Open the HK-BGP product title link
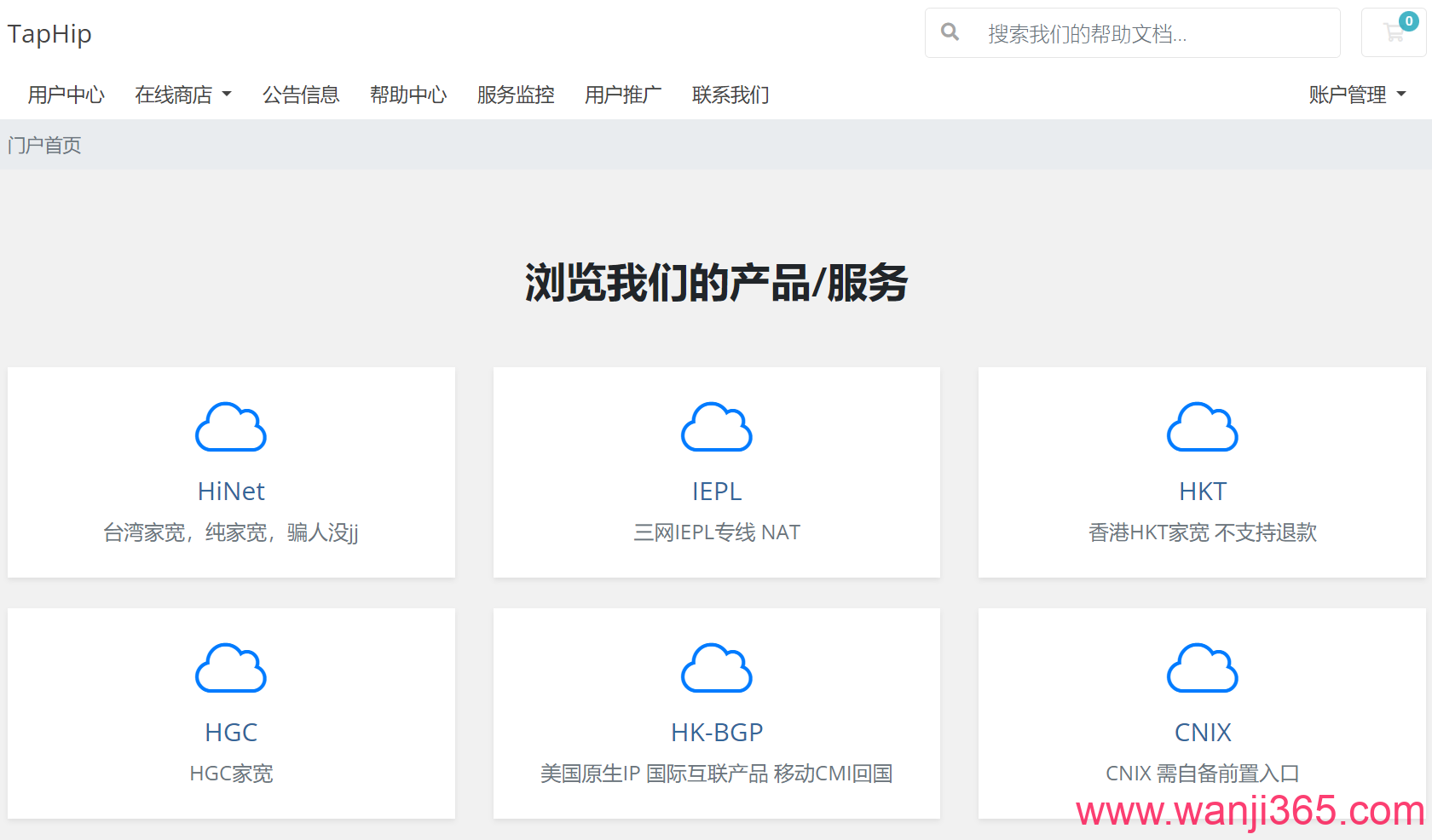Screen dimensions: 1432x840 (x=716, y=733)
